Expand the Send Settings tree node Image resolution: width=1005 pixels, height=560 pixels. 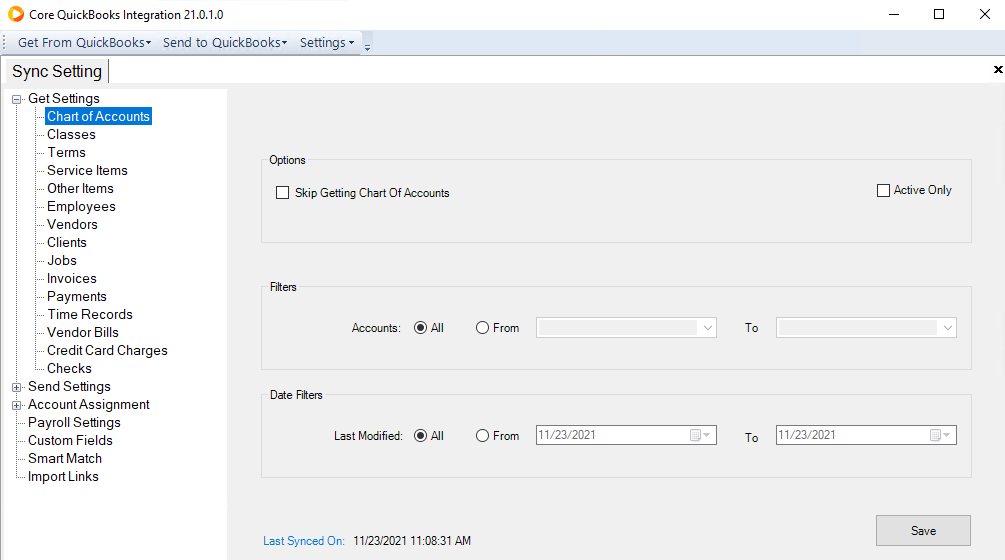(x=17, y=387)
